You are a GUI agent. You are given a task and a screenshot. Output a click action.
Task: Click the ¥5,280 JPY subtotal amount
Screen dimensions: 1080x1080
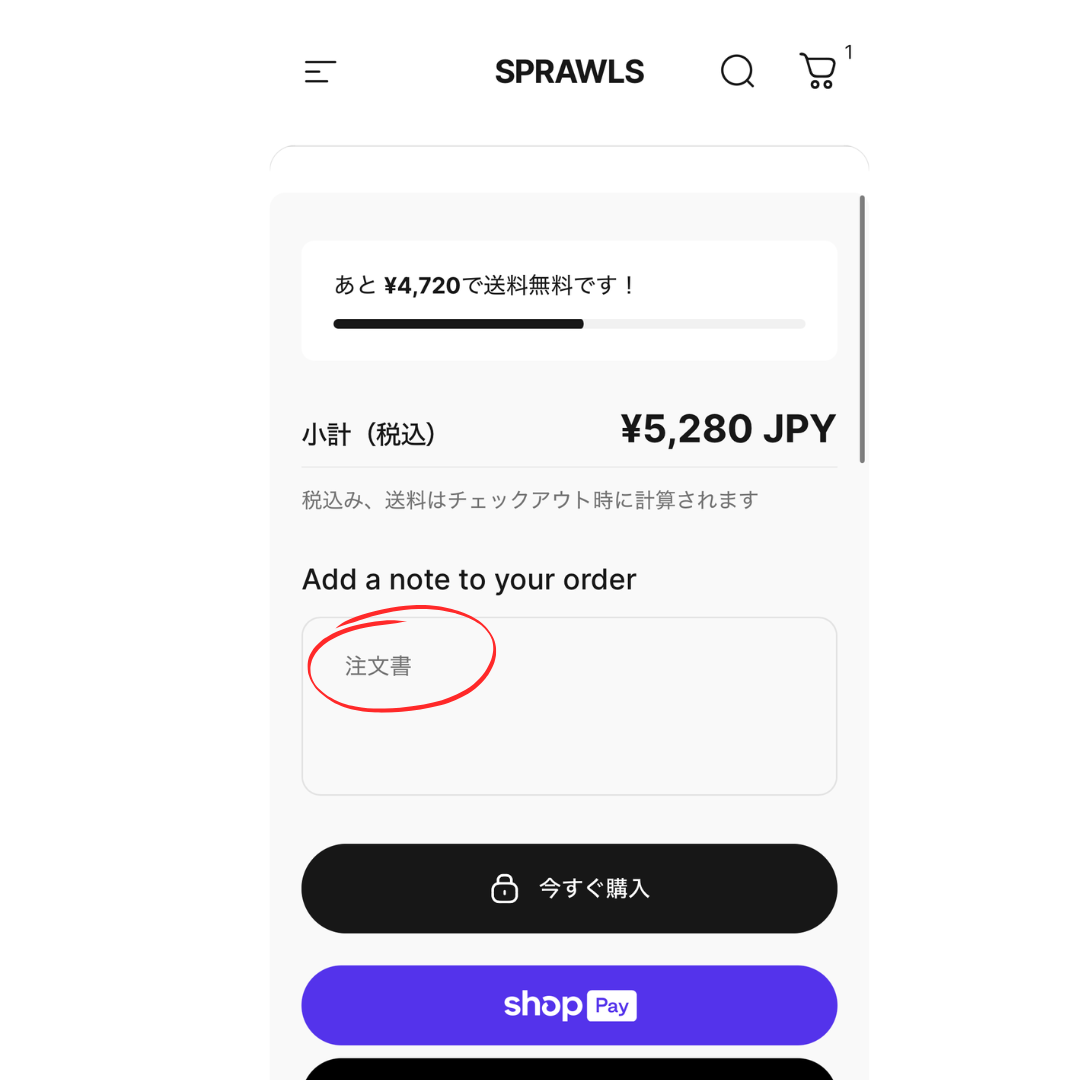point(728,429)
